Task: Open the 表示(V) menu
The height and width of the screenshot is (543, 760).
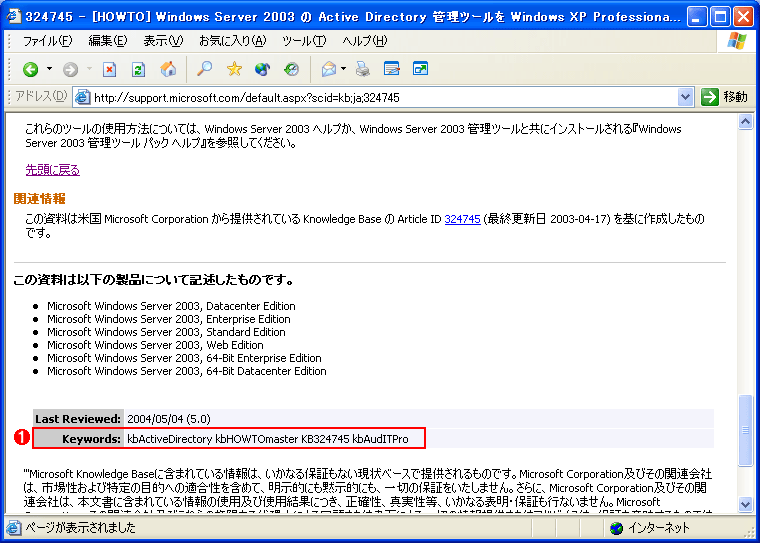Action: pos(163,41)
